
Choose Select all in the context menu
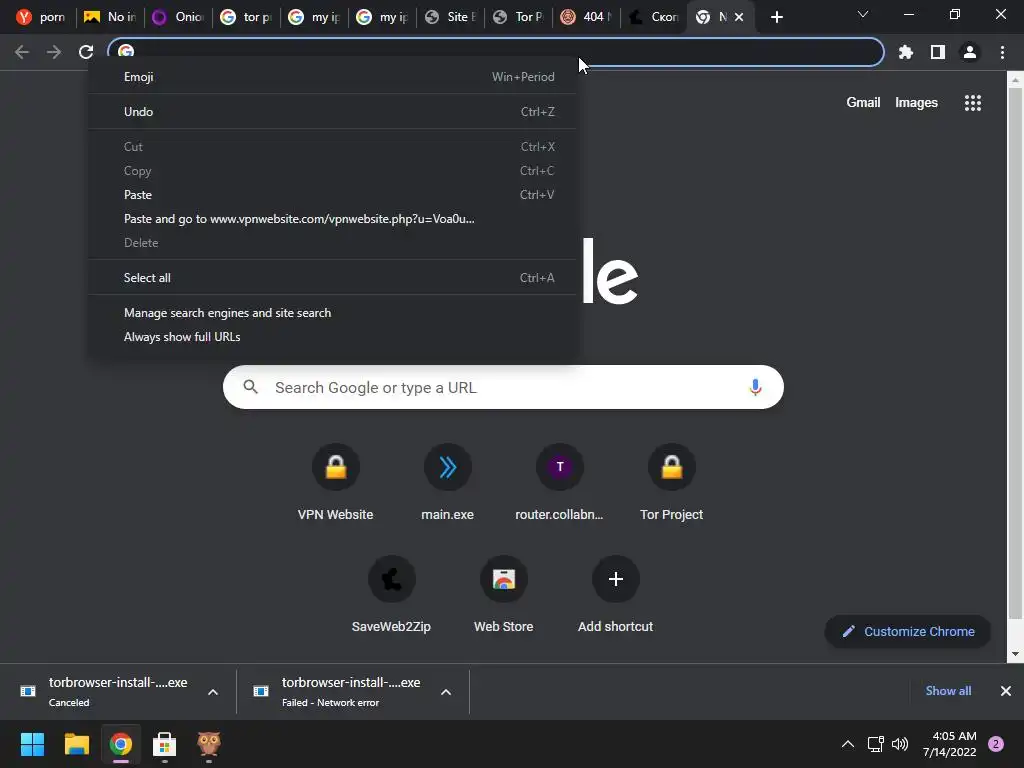click(x=333, y=278)
